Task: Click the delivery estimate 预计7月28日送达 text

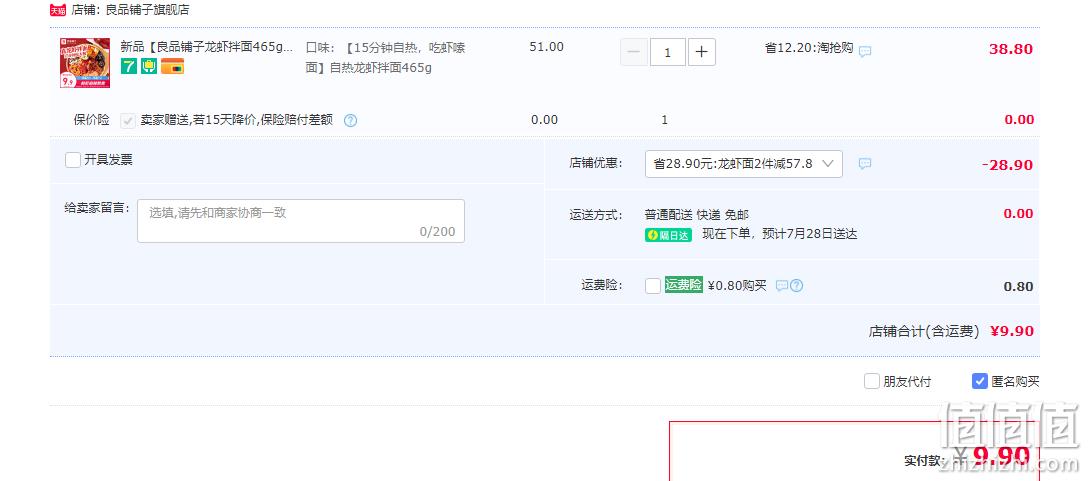Action: 810,234
